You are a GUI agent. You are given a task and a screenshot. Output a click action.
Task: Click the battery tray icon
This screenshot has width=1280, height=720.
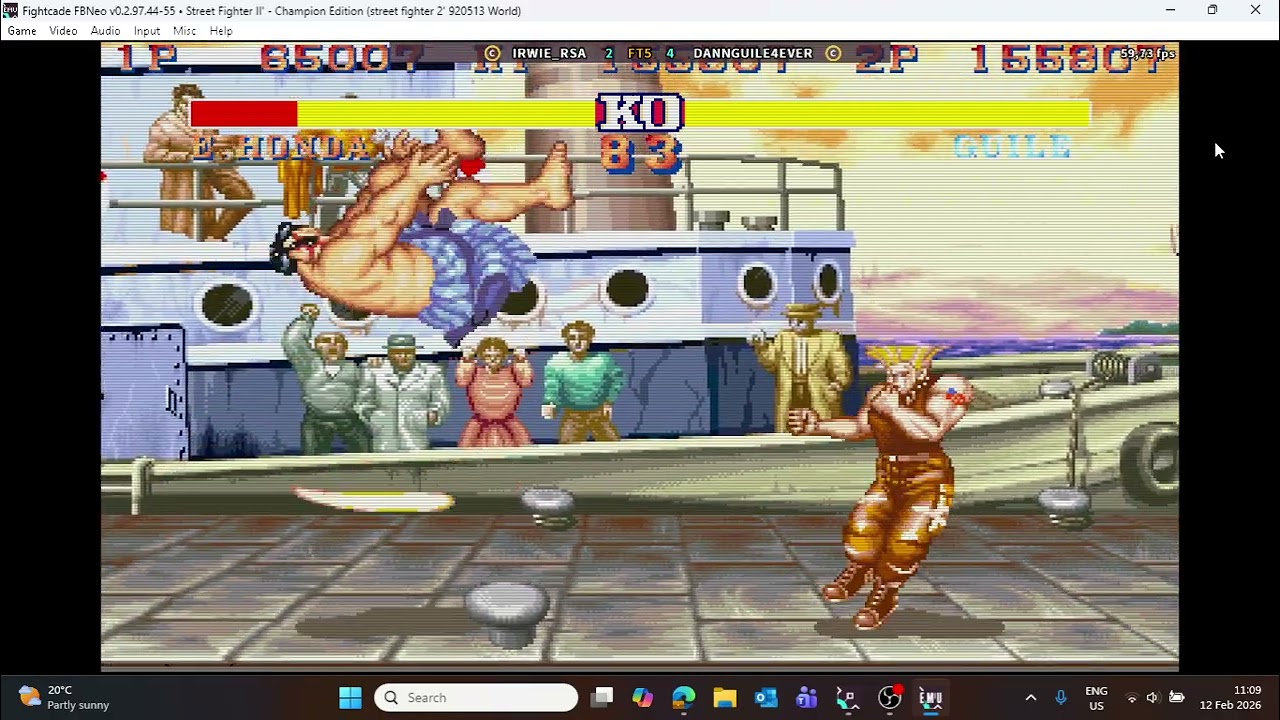coord(1177,697)
